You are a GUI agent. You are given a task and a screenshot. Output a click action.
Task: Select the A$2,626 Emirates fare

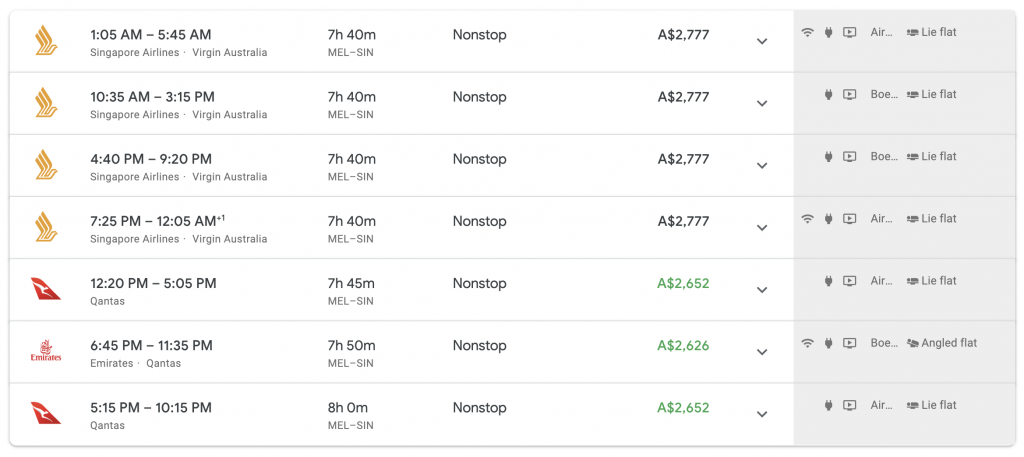(683, 345)
